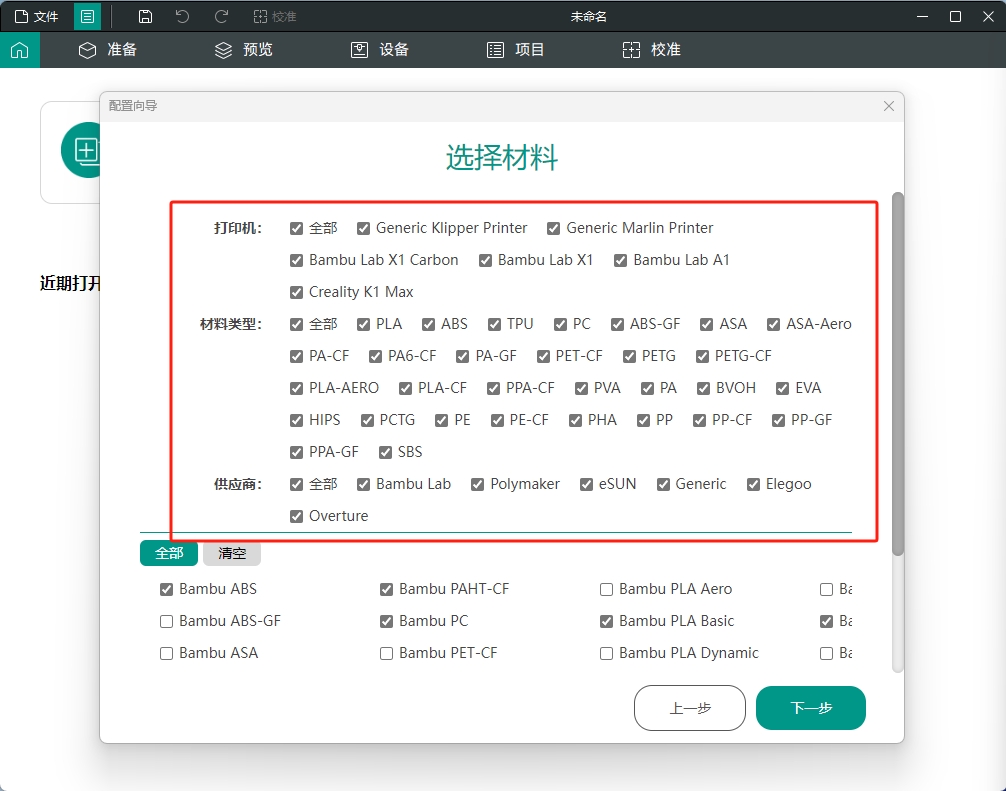Viewport: 1006px width, 791px height.
Task: Click the undo arrow icon
Action: (183, 17)
